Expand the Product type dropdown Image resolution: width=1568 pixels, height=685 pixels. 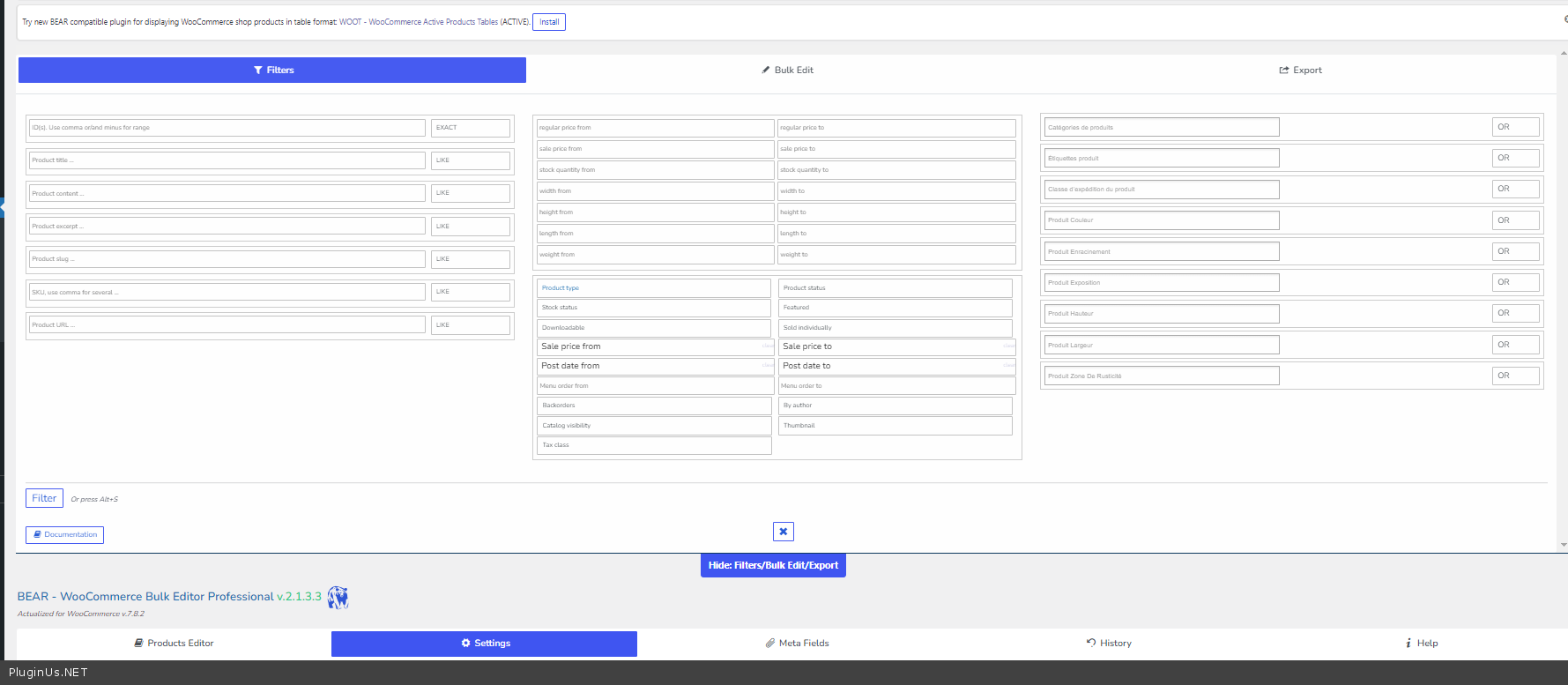point(653,288)
